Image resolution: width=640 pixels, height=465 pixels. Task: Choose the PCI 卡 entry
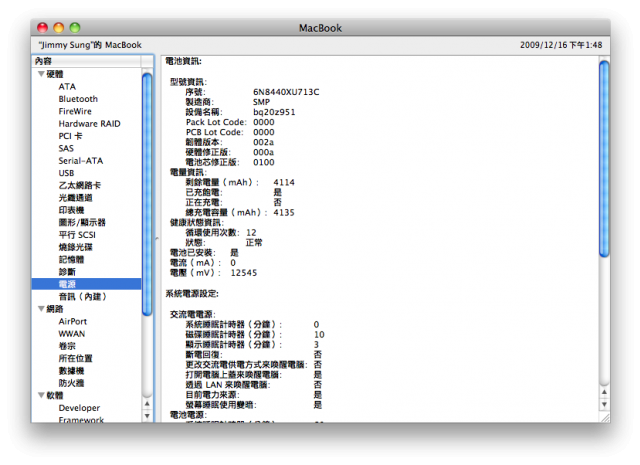click(x=70, y=136)
